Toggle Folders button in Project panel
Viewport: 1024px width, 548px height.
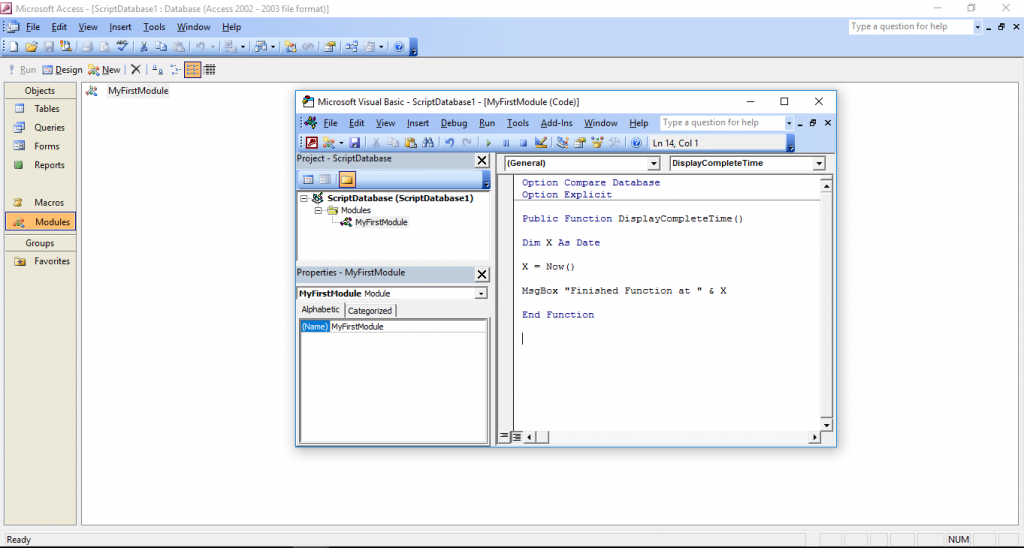[x=347, y=179]
